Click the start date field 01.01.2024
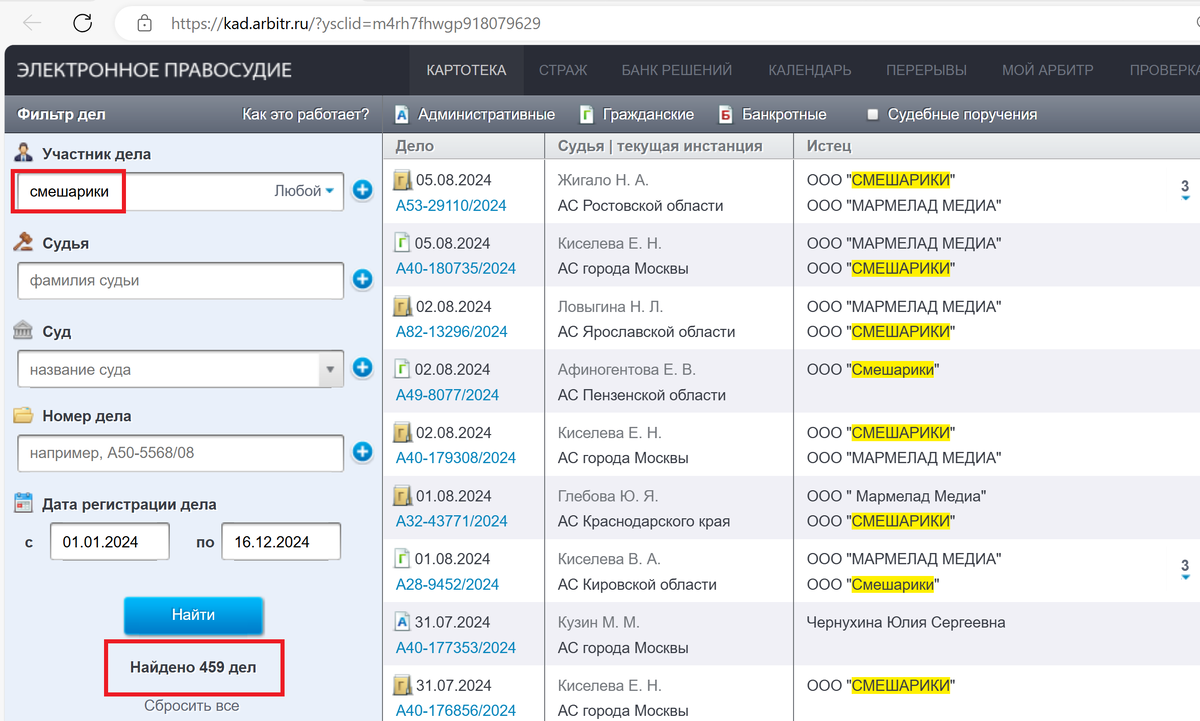This screenshot has width=1200, height=721. 109,542
